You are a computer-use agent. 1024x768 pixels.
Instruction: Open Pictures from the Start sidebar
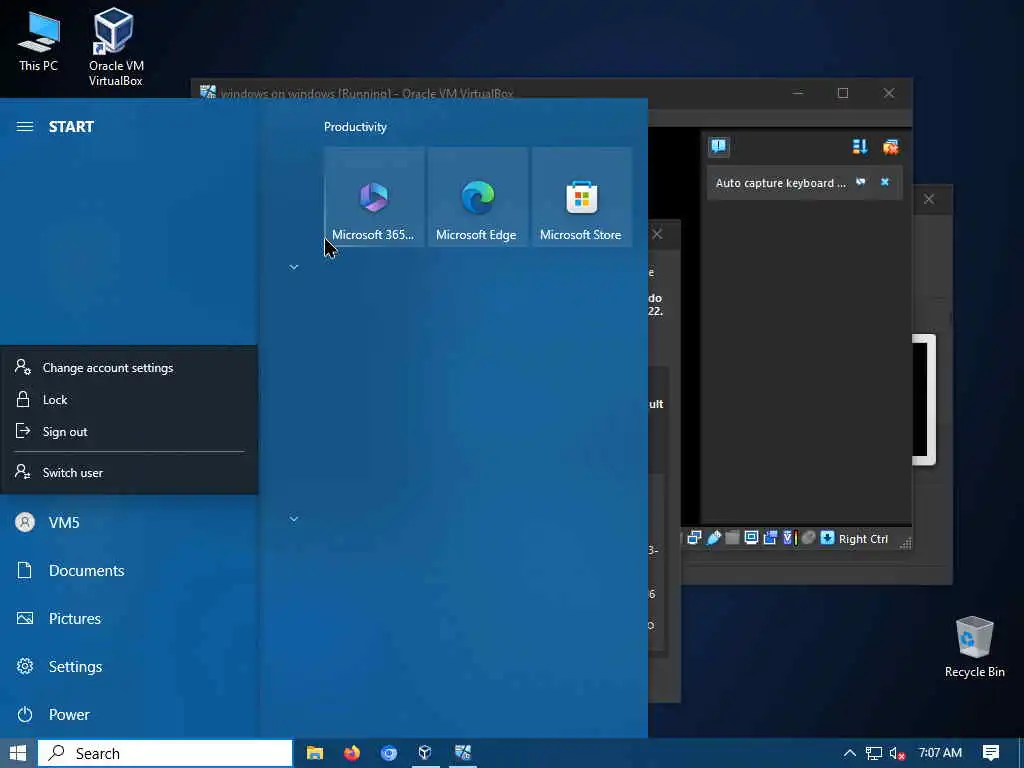click(x=129, y=618)
